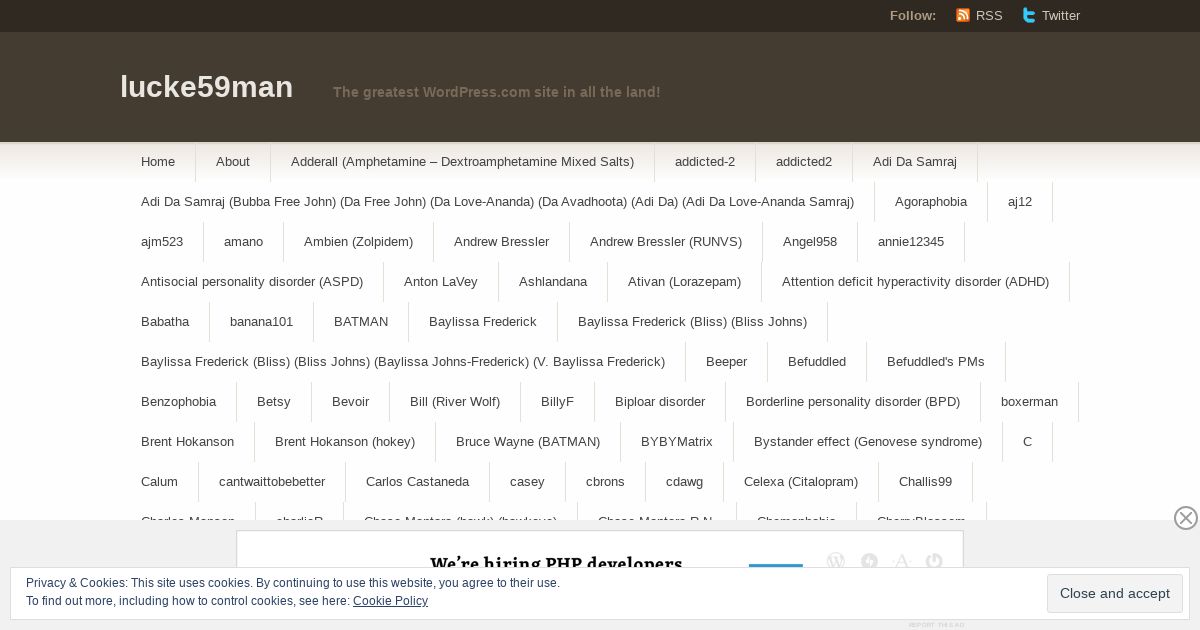1200x630 pixels.
Task: Select the cbrons menu item
Action: click(x=605, y=481)
